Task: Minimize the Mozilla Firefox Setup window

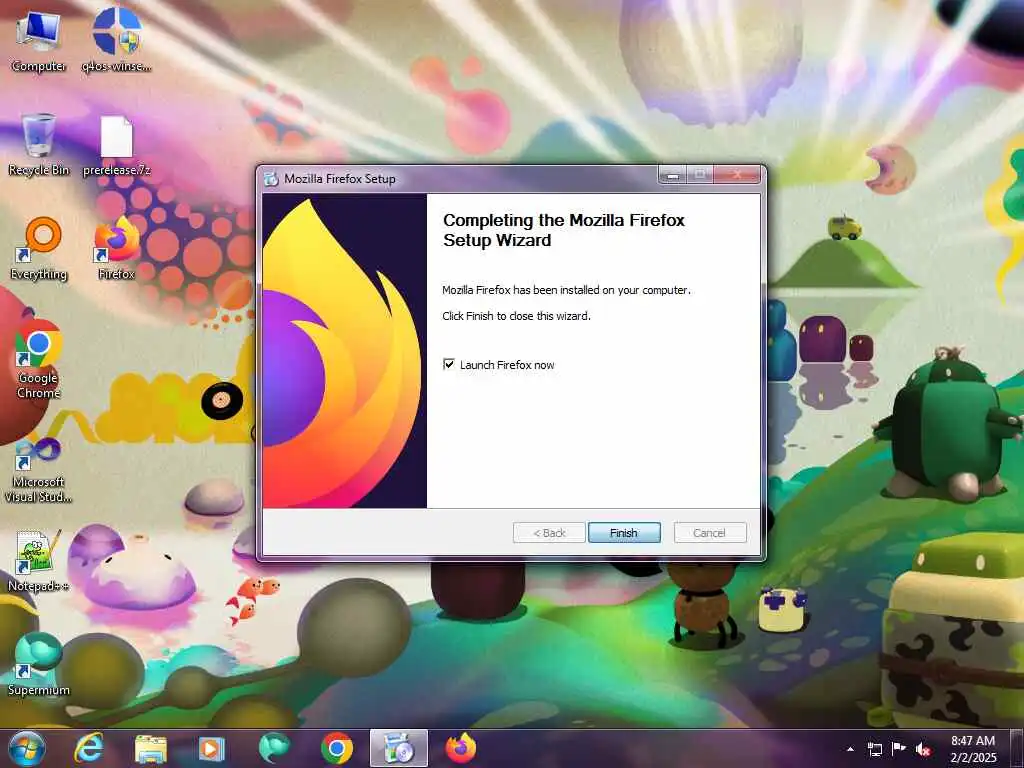Action: point(673,175)
